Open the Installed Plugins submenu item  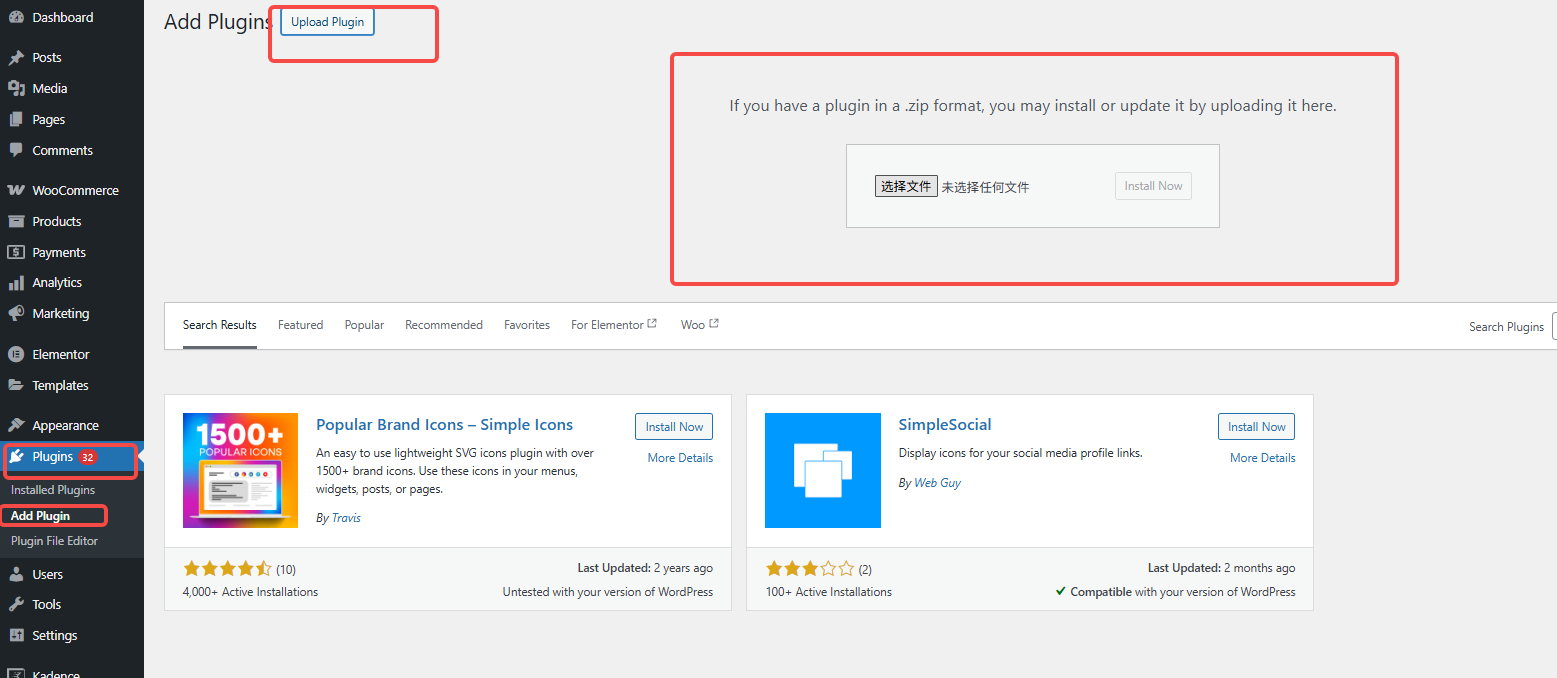[x=53, y=490]
